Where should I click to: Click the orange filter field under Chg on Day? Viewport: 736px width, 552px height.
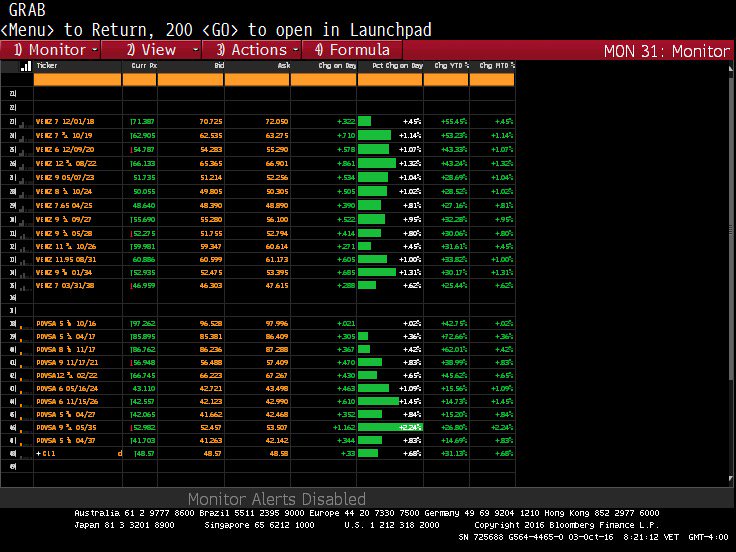(x=323, y=80)
